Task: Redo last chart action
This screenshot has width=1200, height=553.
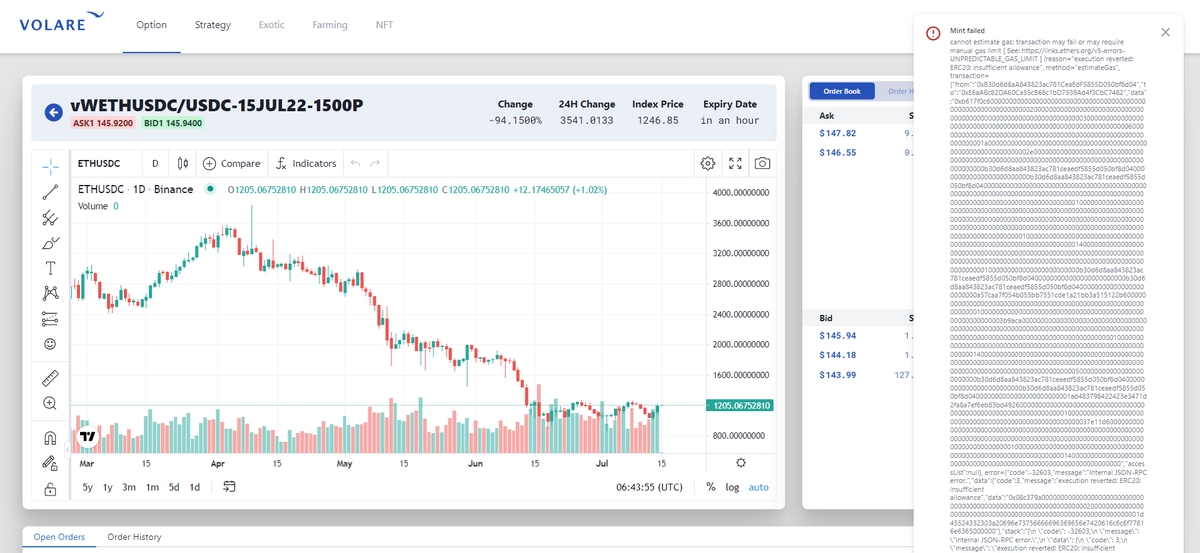Action: (x=375, y=163)
